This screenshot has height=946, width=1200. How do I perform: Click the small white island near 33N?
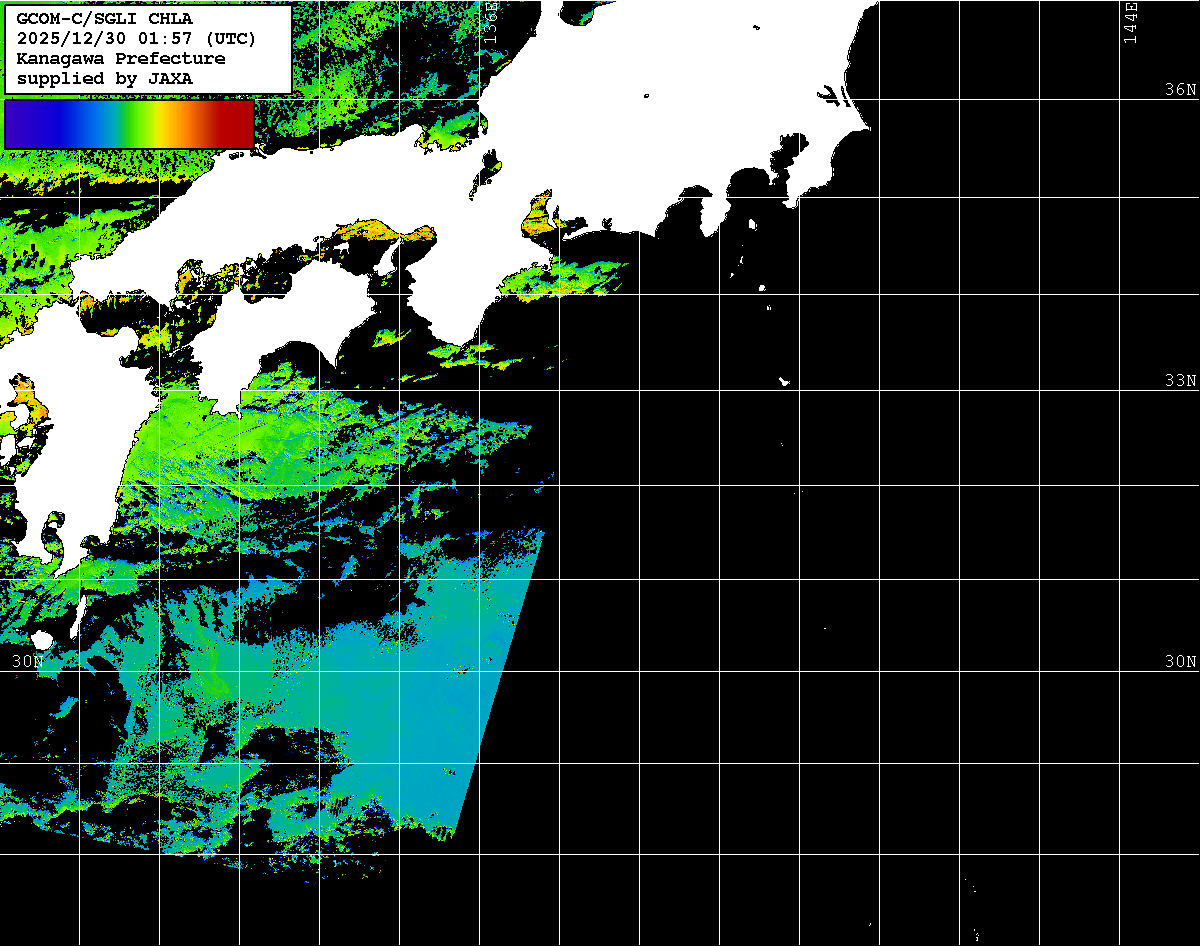785,381
